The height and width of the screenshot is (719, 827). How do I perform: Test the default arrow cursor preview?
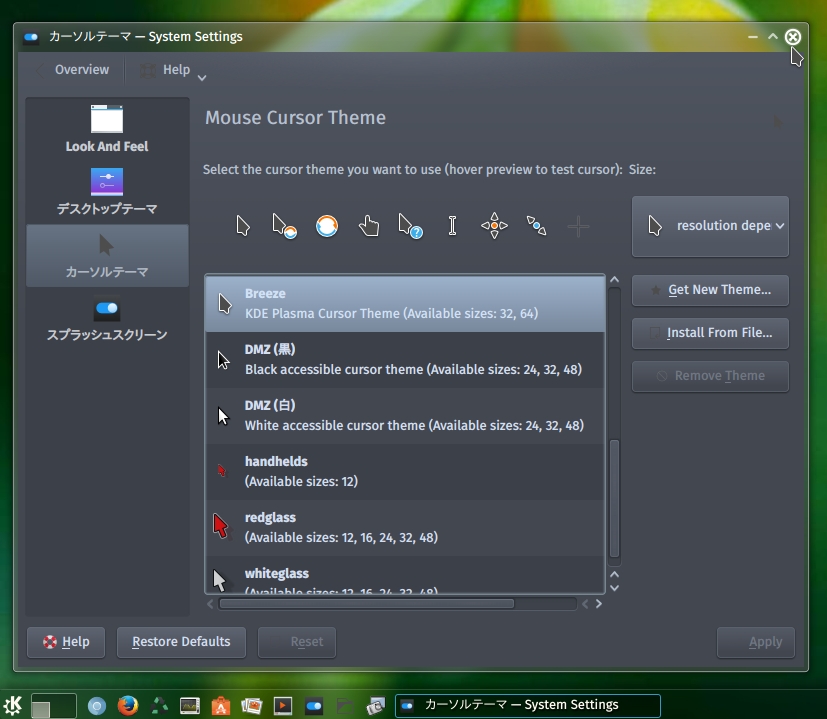tap(243, 226)
